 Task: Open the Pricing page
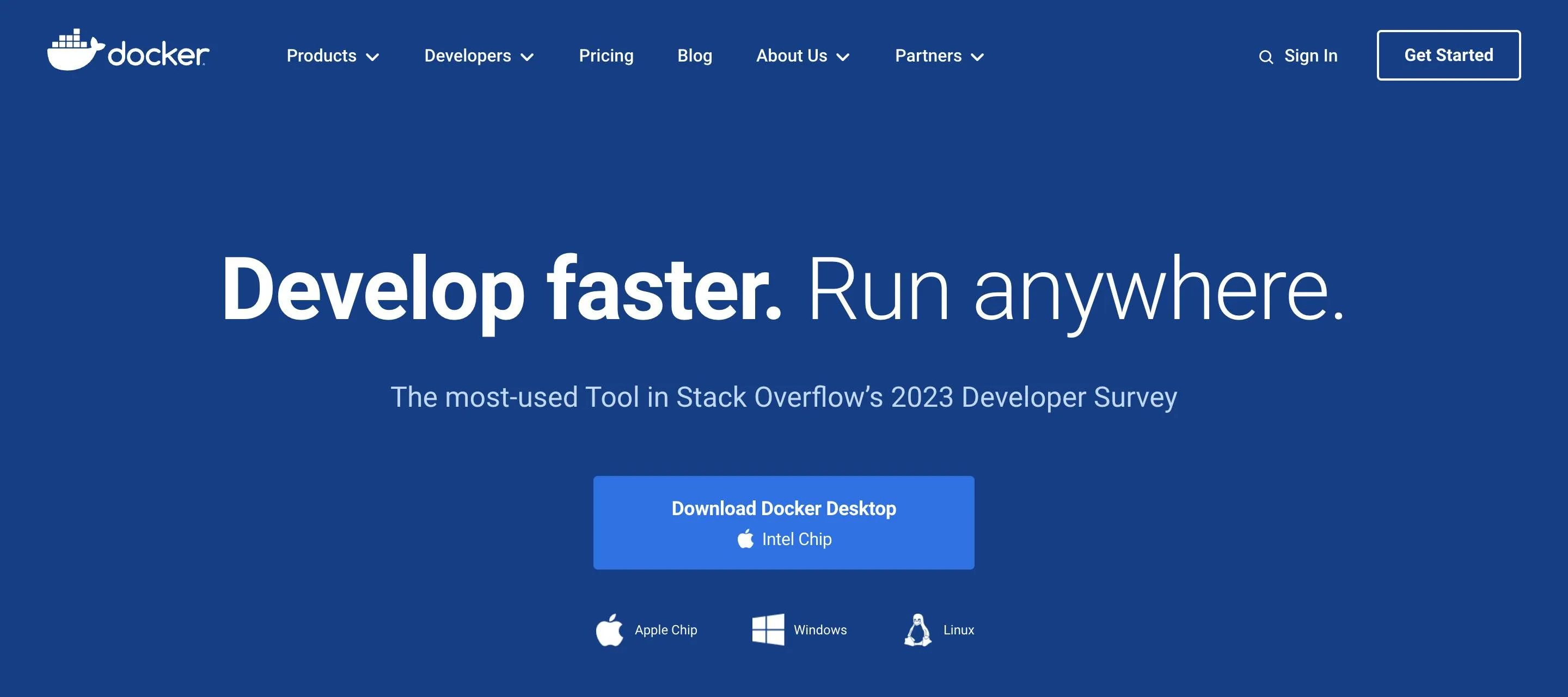tap(607, 56)
